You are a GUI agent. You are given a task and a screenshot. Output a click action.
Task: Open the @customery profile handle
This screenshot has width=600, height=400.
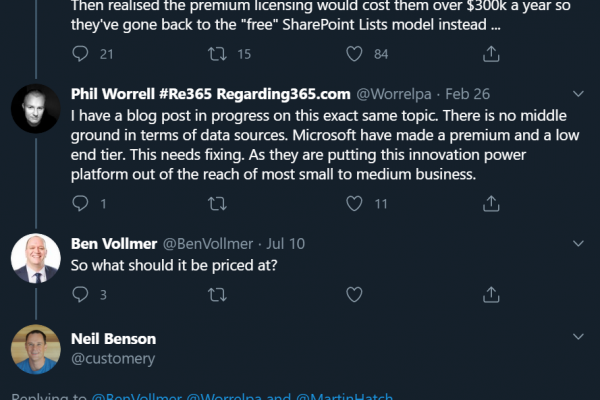tap(113, 359)
